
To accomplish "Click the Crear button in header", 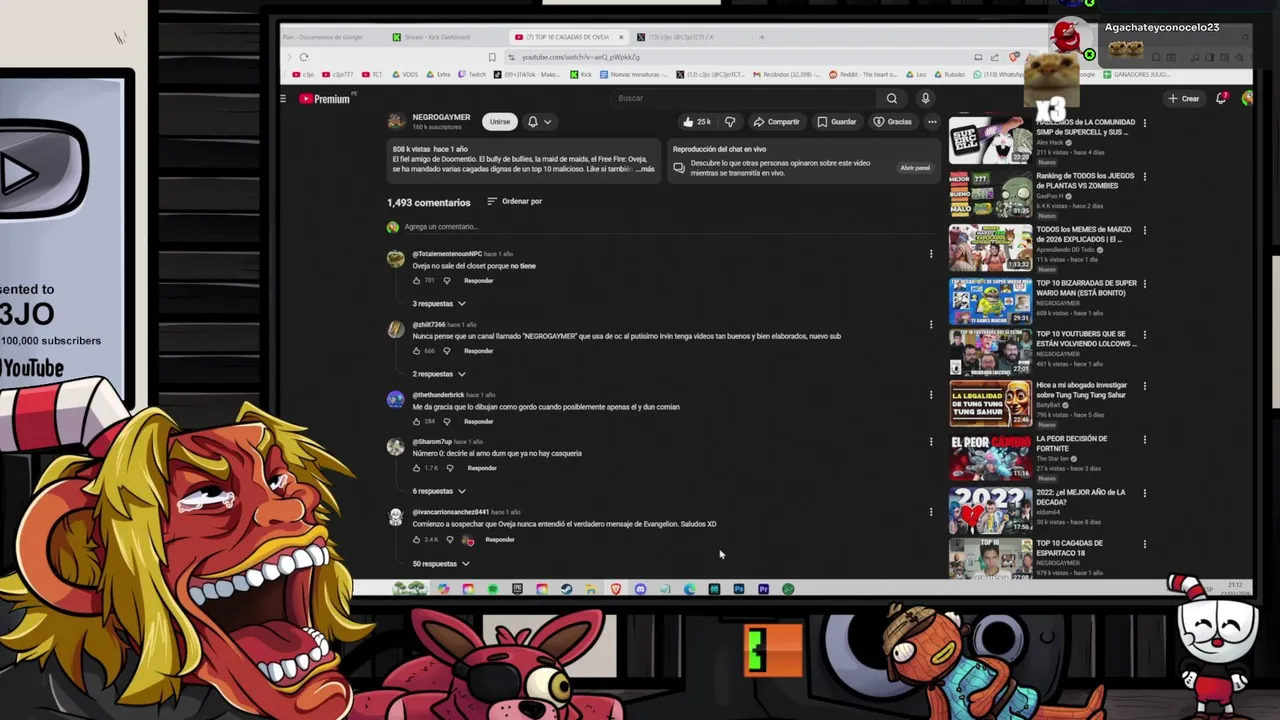I will click(x=1183, y=98).
